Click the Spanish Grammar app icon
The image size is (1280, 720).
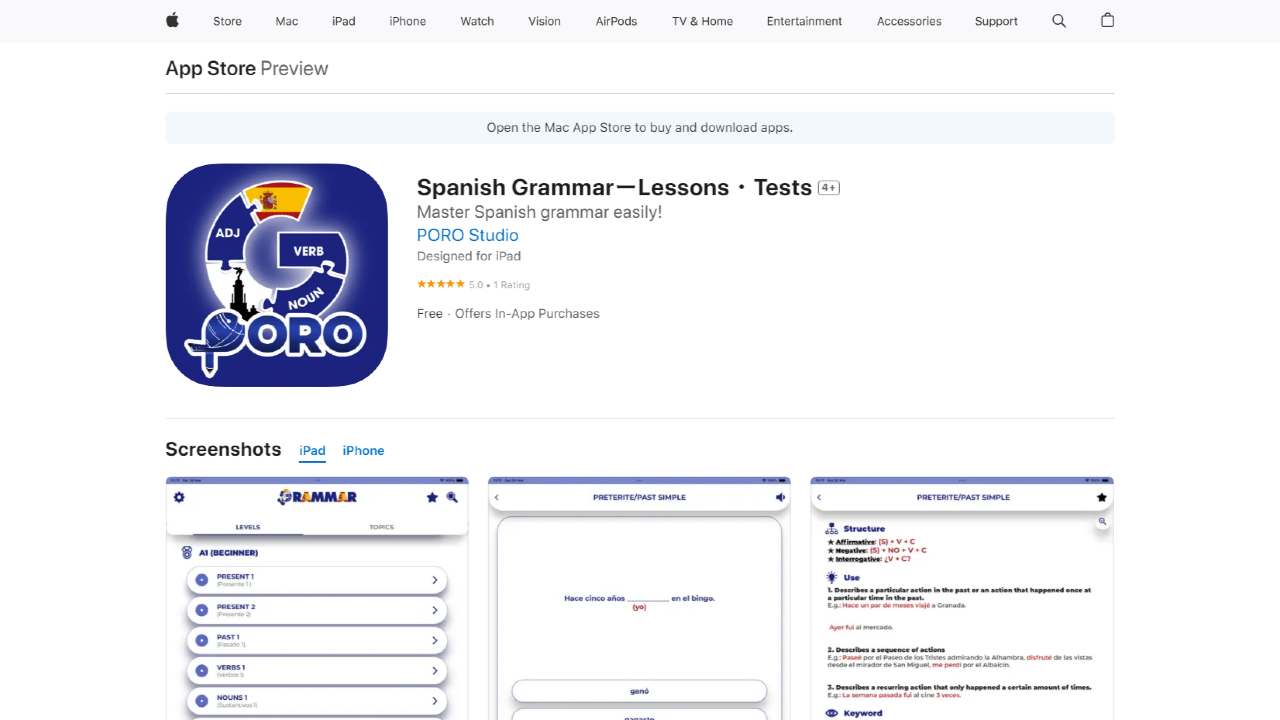pyautogui.click(x=276, y=275)
